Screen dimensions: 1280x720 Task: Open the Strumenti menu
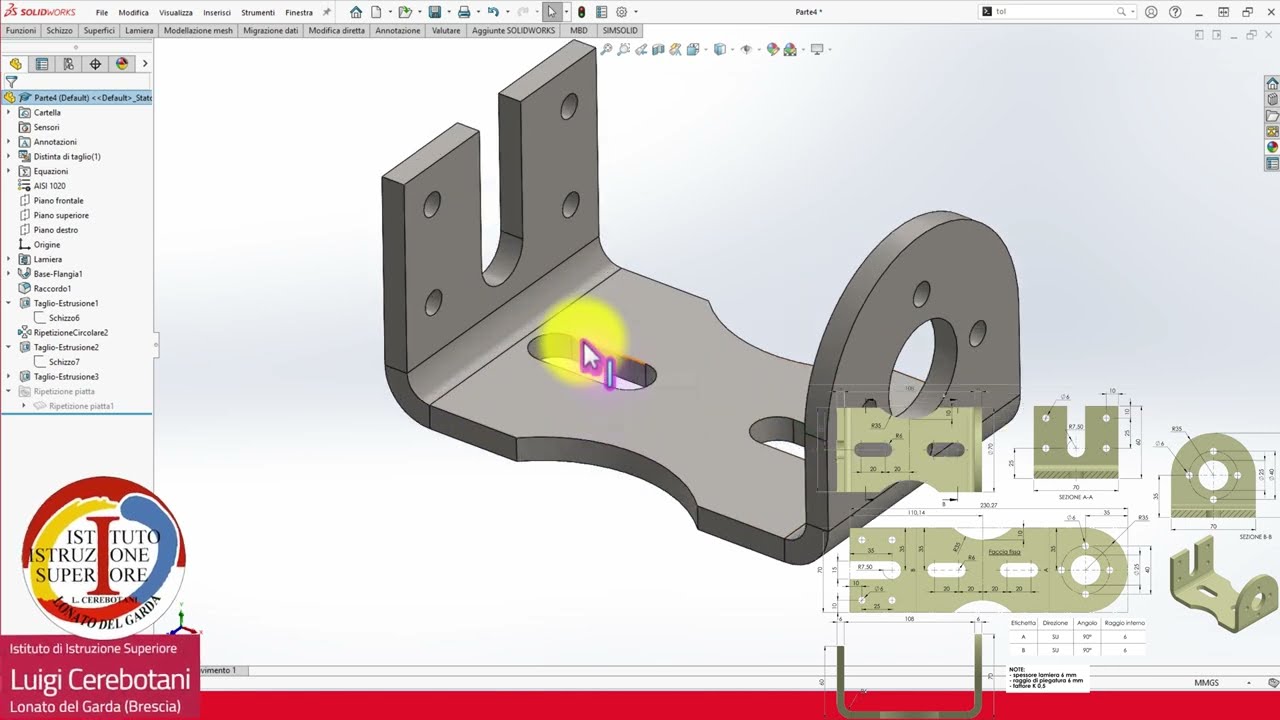click(x=258, y=13)
